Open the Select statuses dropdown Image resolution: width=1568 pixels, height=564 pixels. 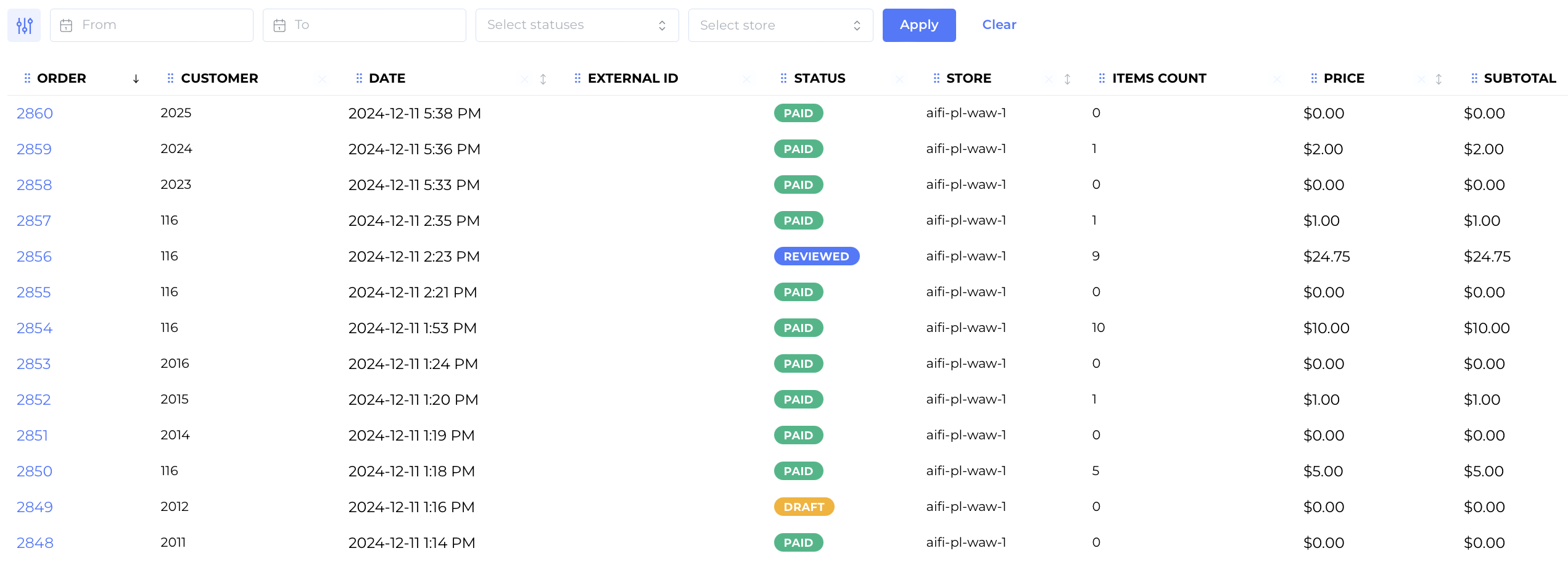576,25
